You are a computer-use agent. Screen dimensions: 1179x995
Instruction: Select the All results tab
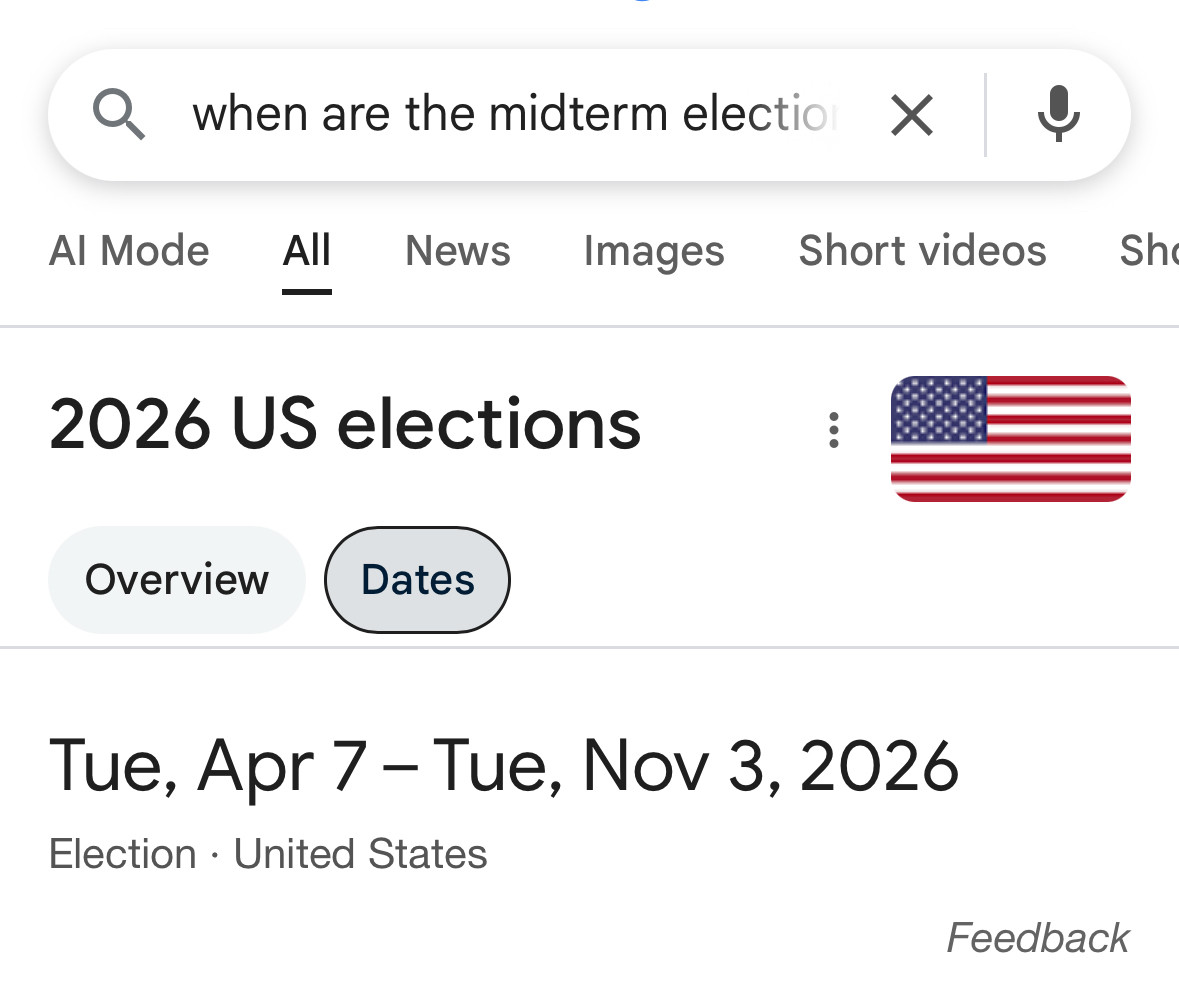click(x=307, y=250)
